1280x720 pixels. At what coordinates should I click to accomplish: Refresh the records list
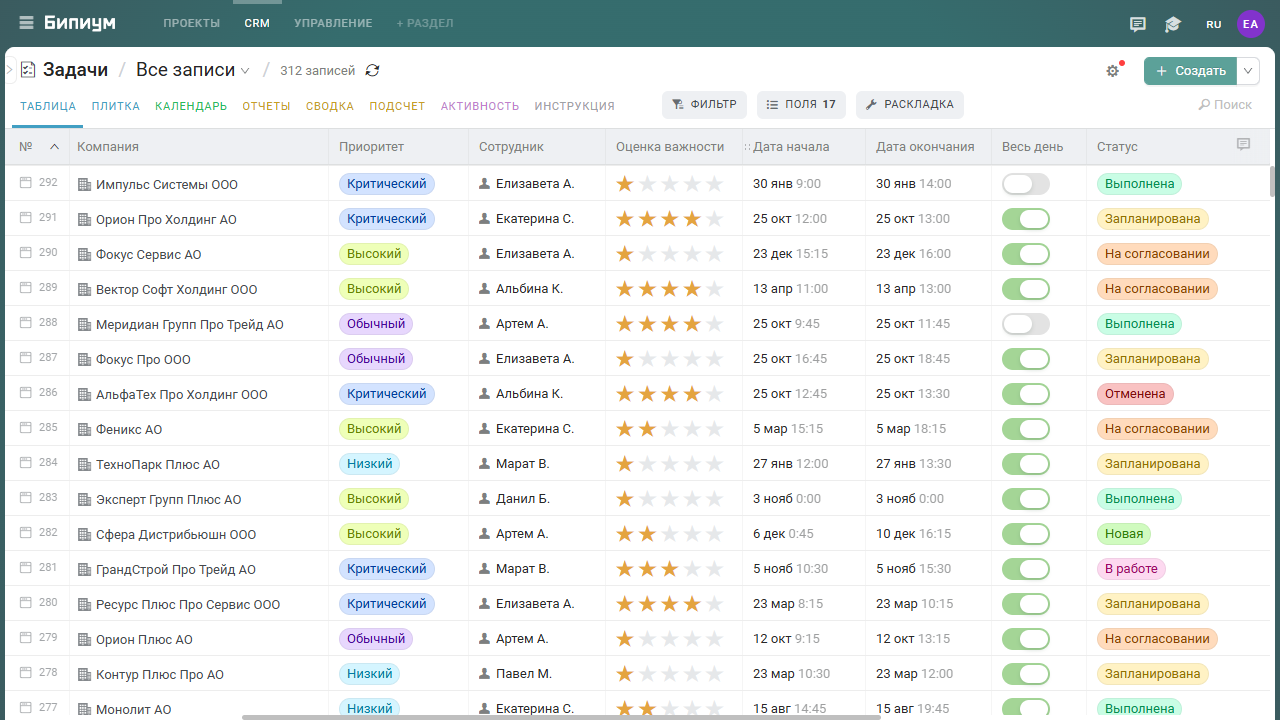373,70
